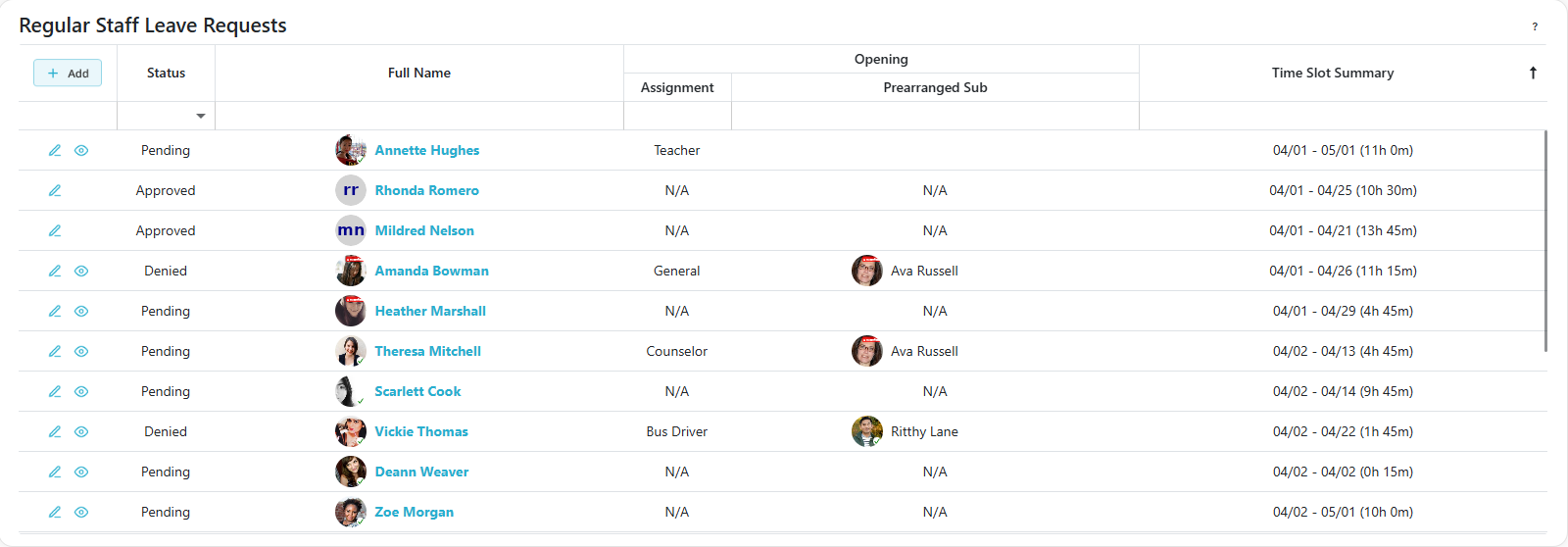This screenshot has height=547, width=1568.
Task: Click Ritthy Lane's avatar picture
Action: [866, 431]
